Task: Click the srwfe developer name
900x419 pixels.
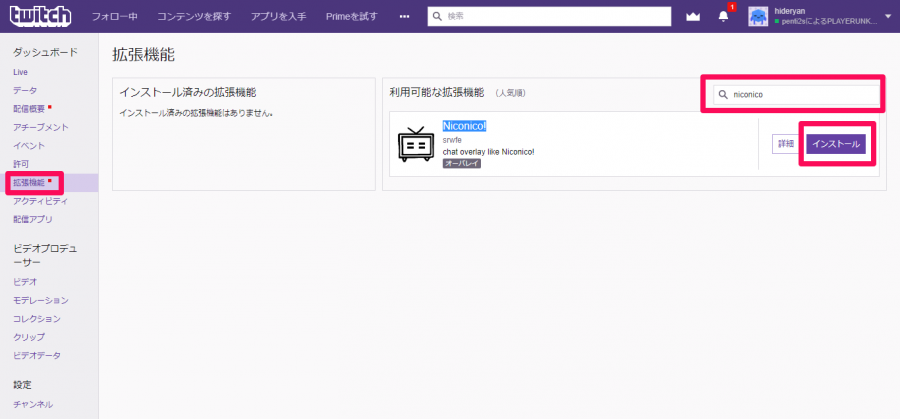Action: (452, 140)
